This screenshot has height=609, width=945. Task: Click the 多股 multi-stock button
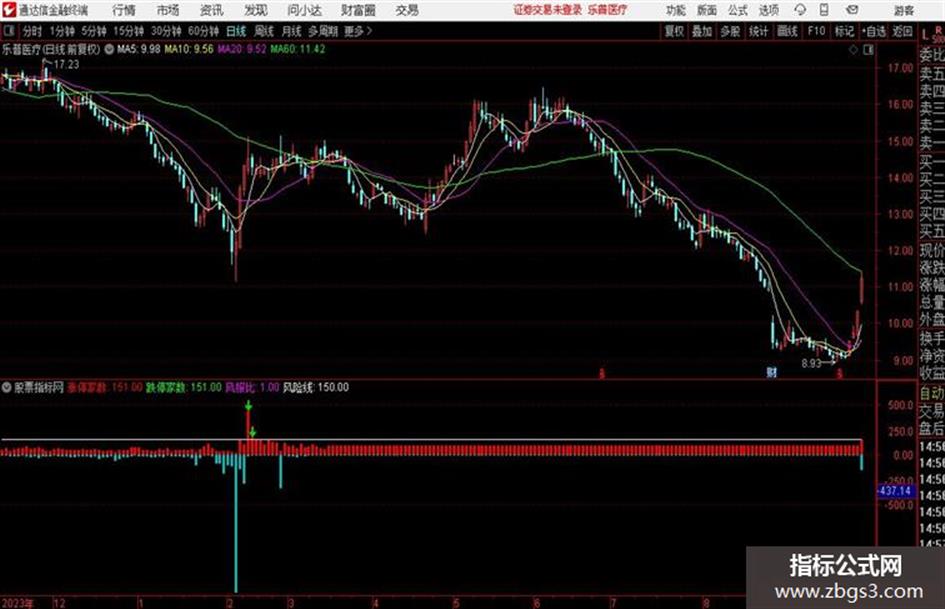730,31
